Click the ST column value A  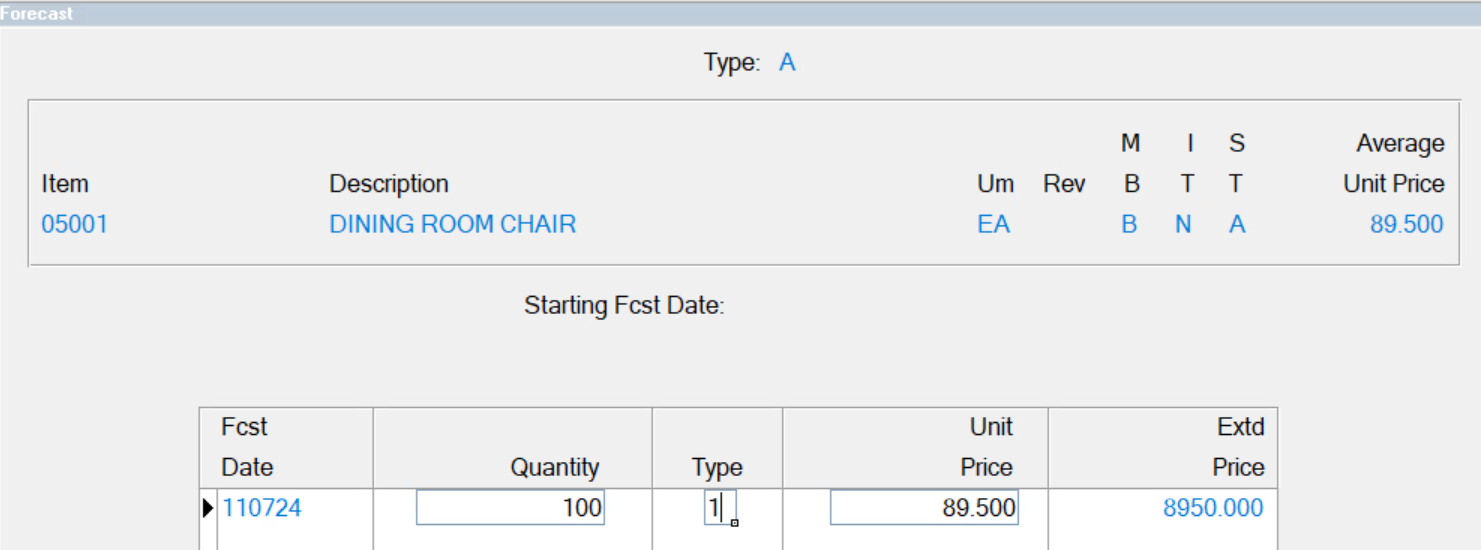[x=1237, y=224]
